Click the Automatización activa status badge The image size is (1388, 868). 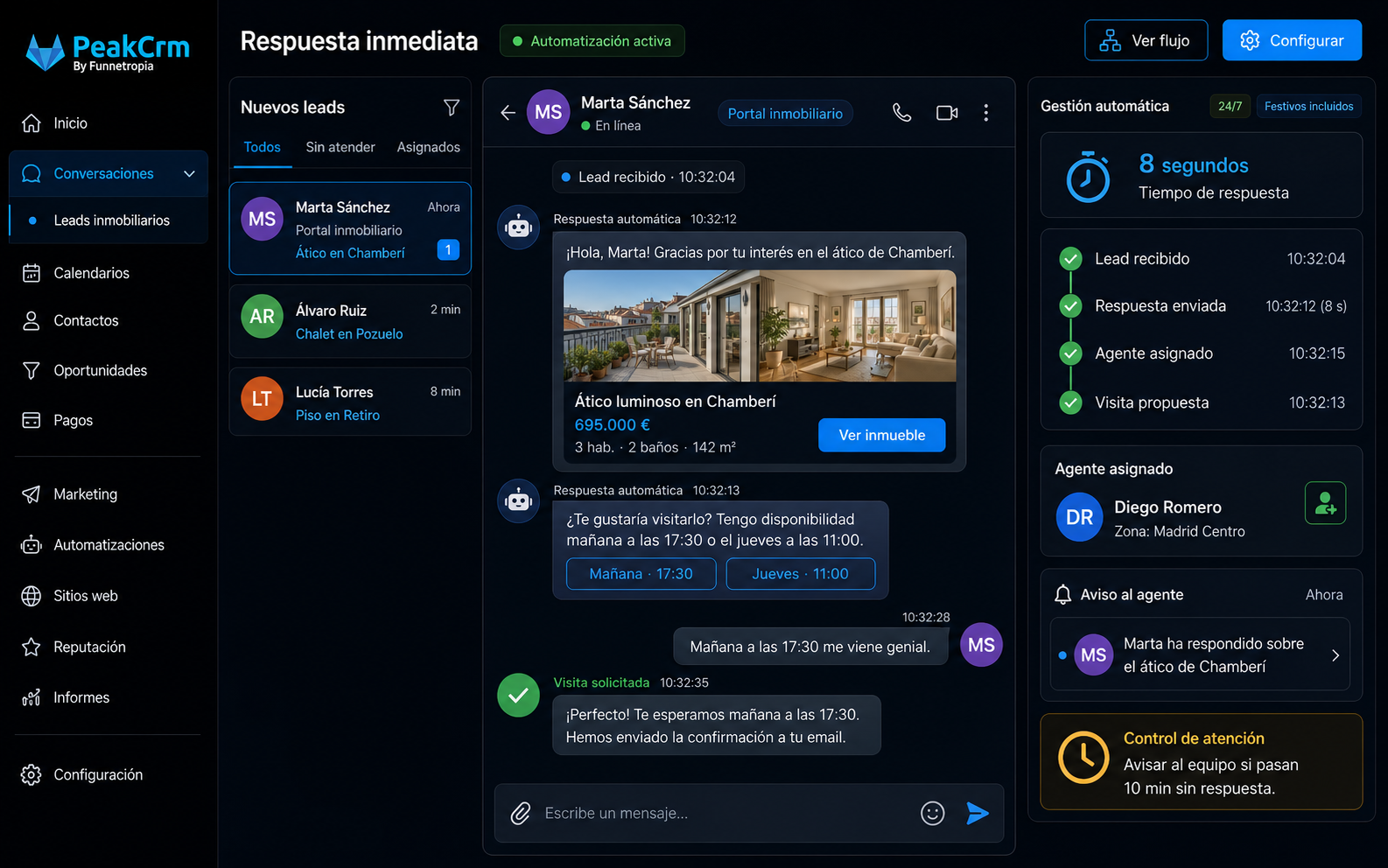coord(592,41)
